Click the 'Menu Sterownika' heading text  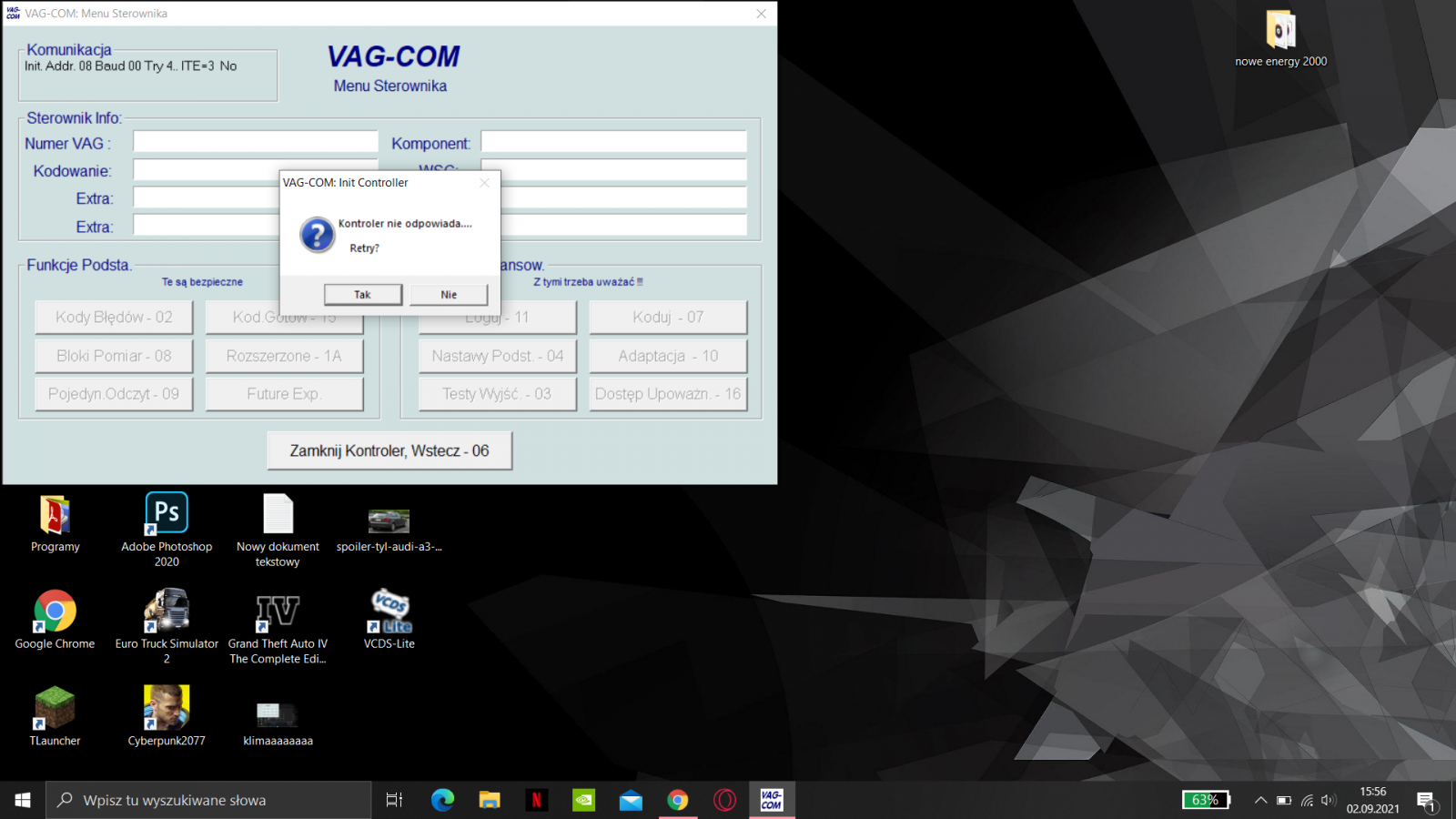click(x=390, y=86)
